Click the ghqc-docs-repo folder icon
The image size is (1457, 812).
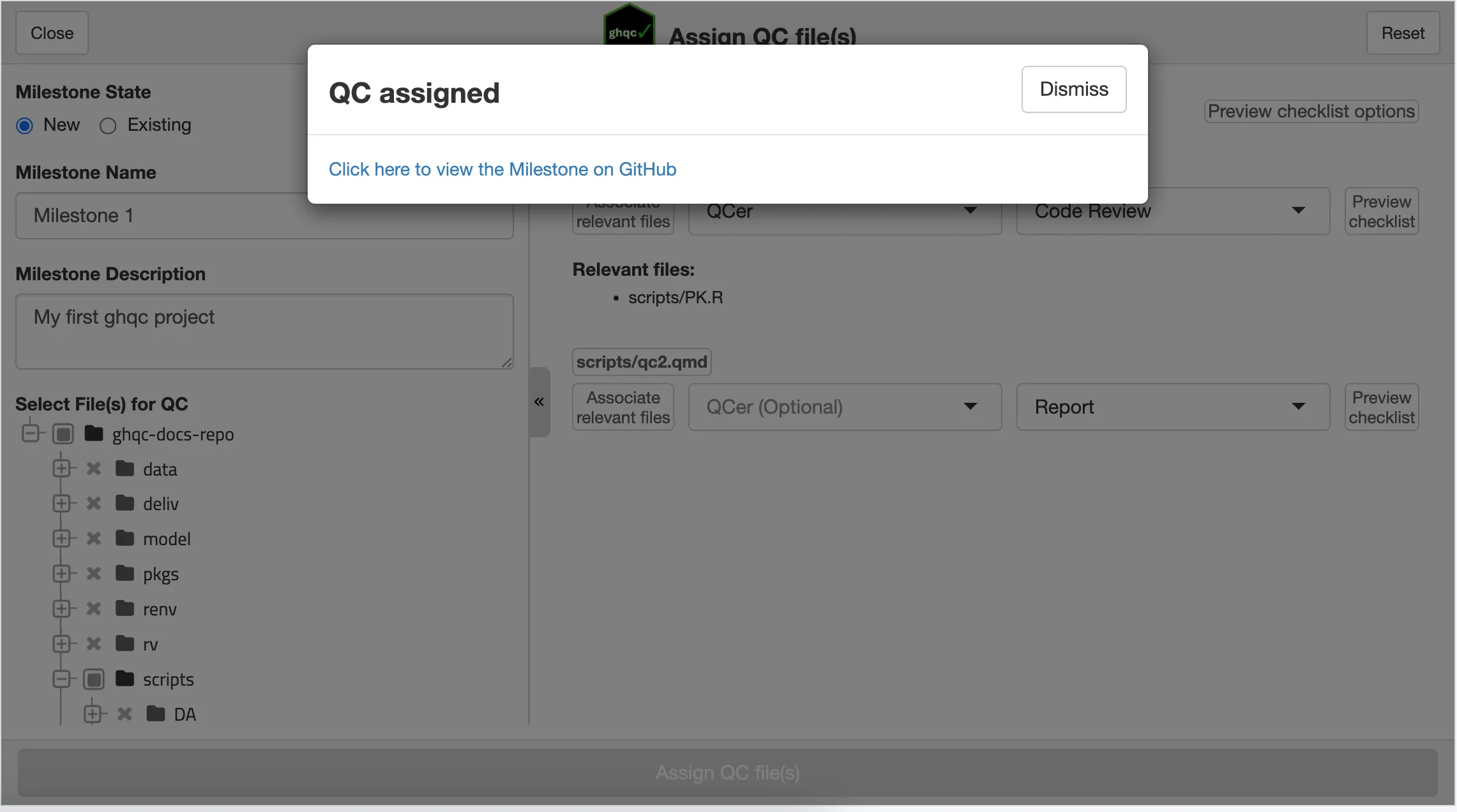click(94, 434)
